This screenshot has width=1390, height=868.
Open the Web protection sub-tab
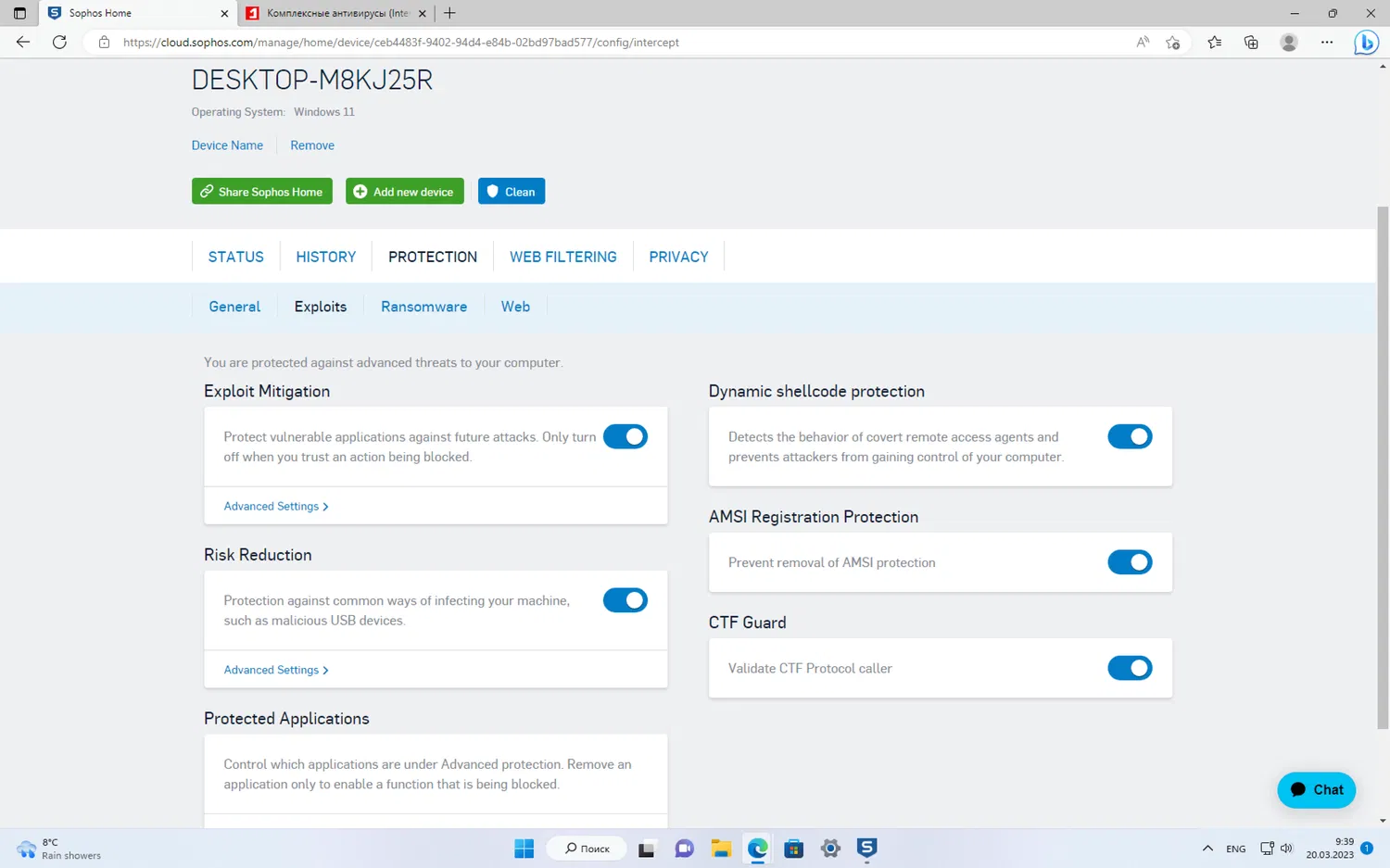point(515,307)
